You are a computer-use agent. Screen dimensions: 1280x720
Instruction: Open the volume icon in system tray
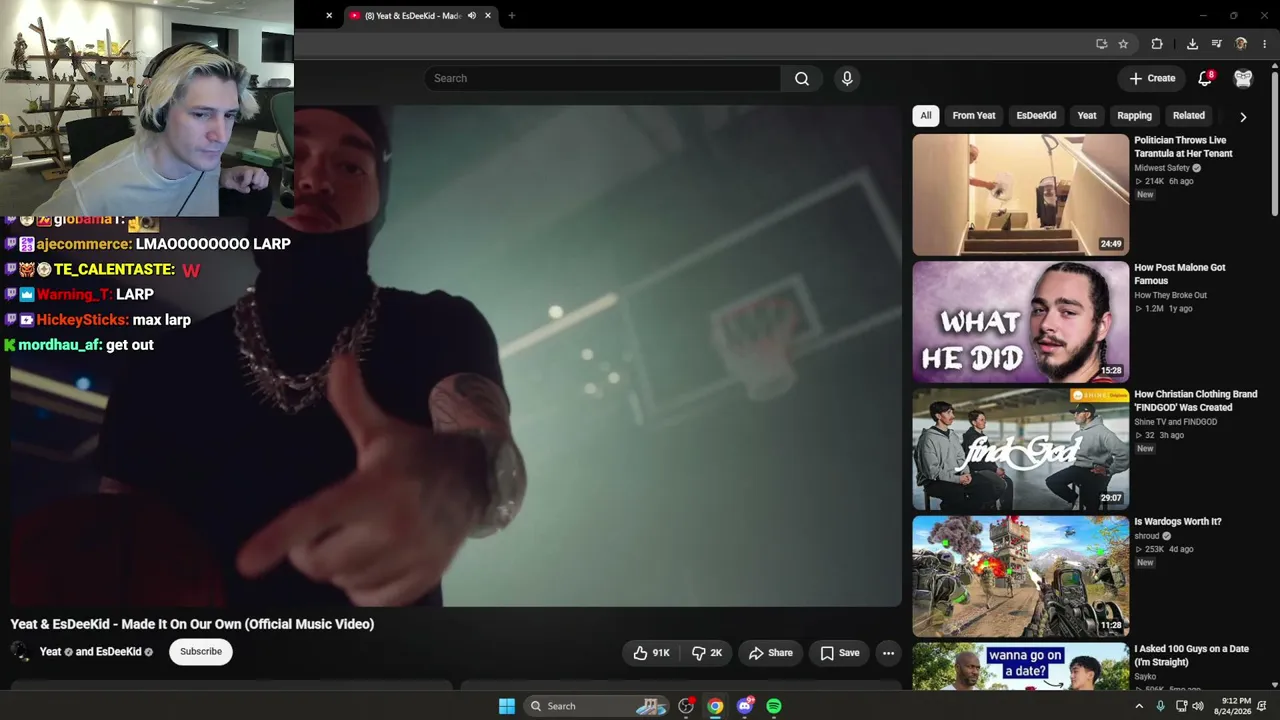1198,706
